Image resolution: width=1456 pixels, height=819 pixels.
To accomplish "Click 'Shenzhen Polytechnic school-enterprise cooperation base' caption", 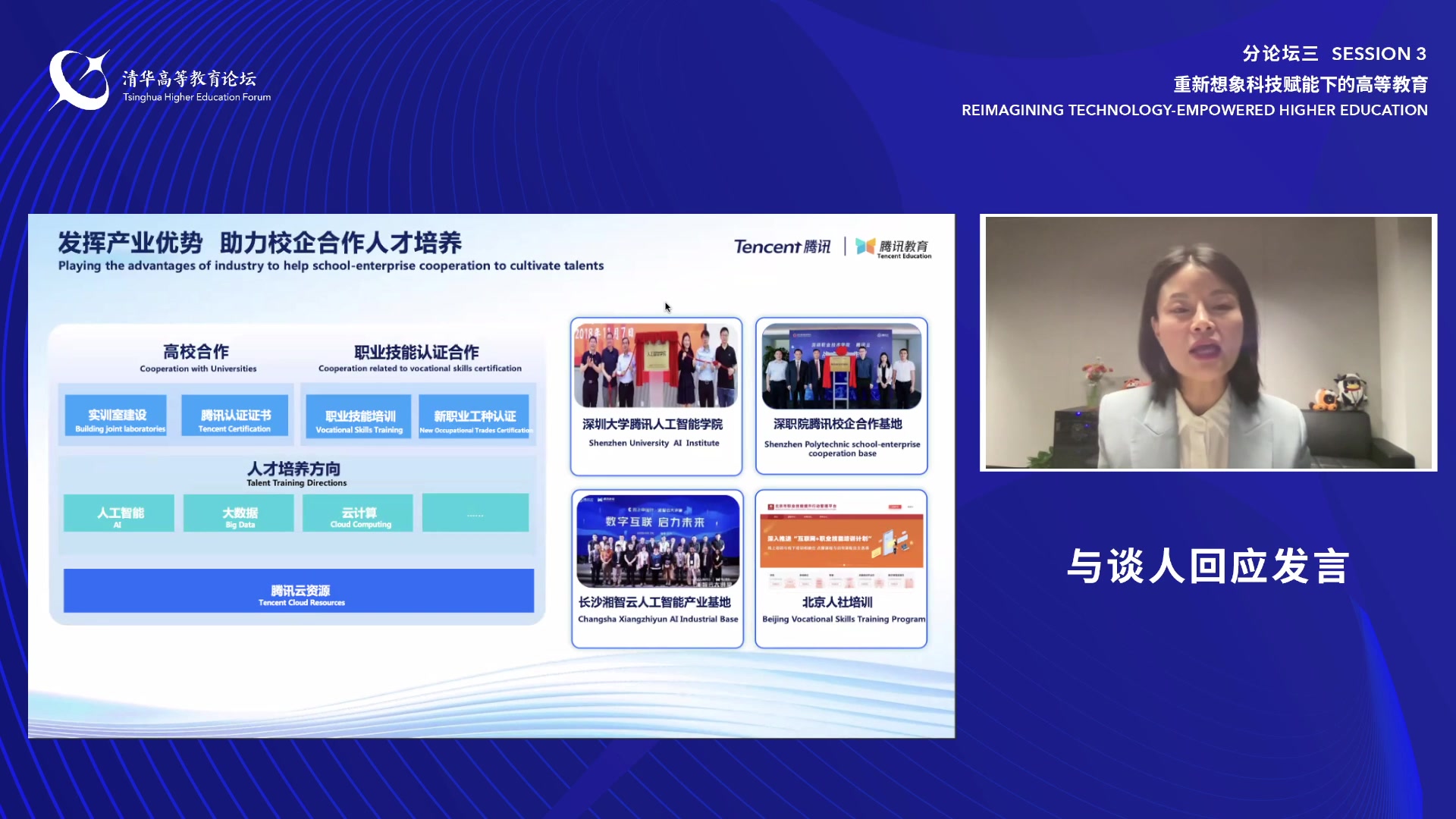I will click(842, 449).
